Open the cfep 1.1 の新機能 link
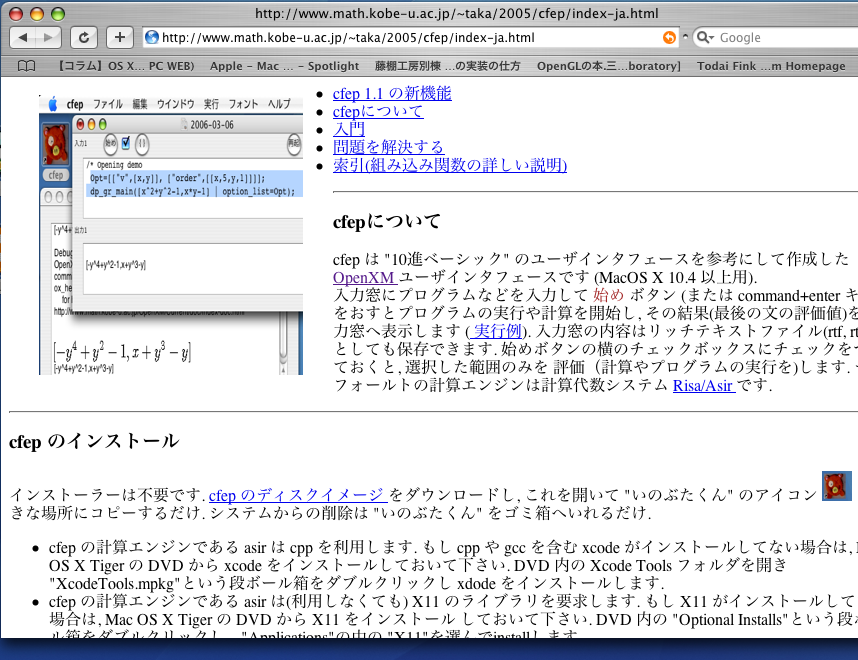The image size is (858, 660). [392, 94]
